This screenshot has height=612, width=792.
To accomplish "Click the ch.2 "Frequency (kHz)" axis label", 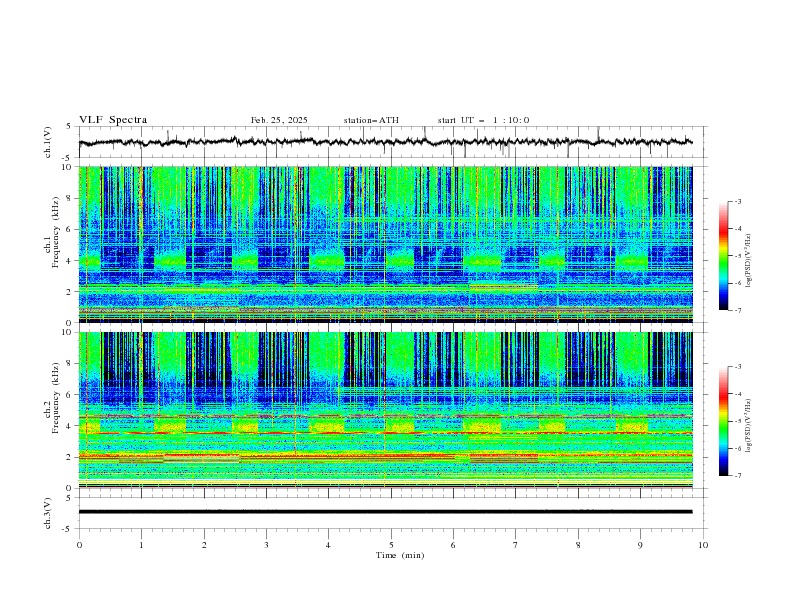I will [55, 397].
